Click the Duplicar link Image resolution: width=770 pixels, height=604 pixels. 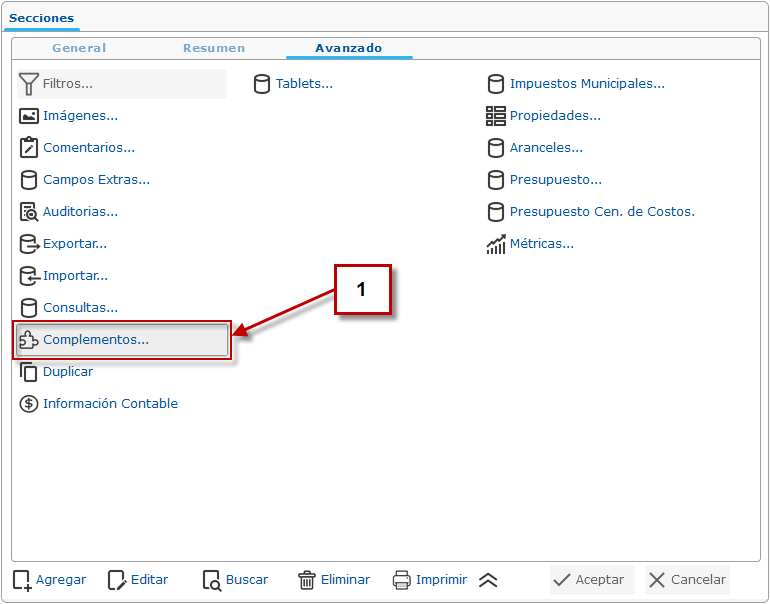pyautogui.click(x=68, y=372)
